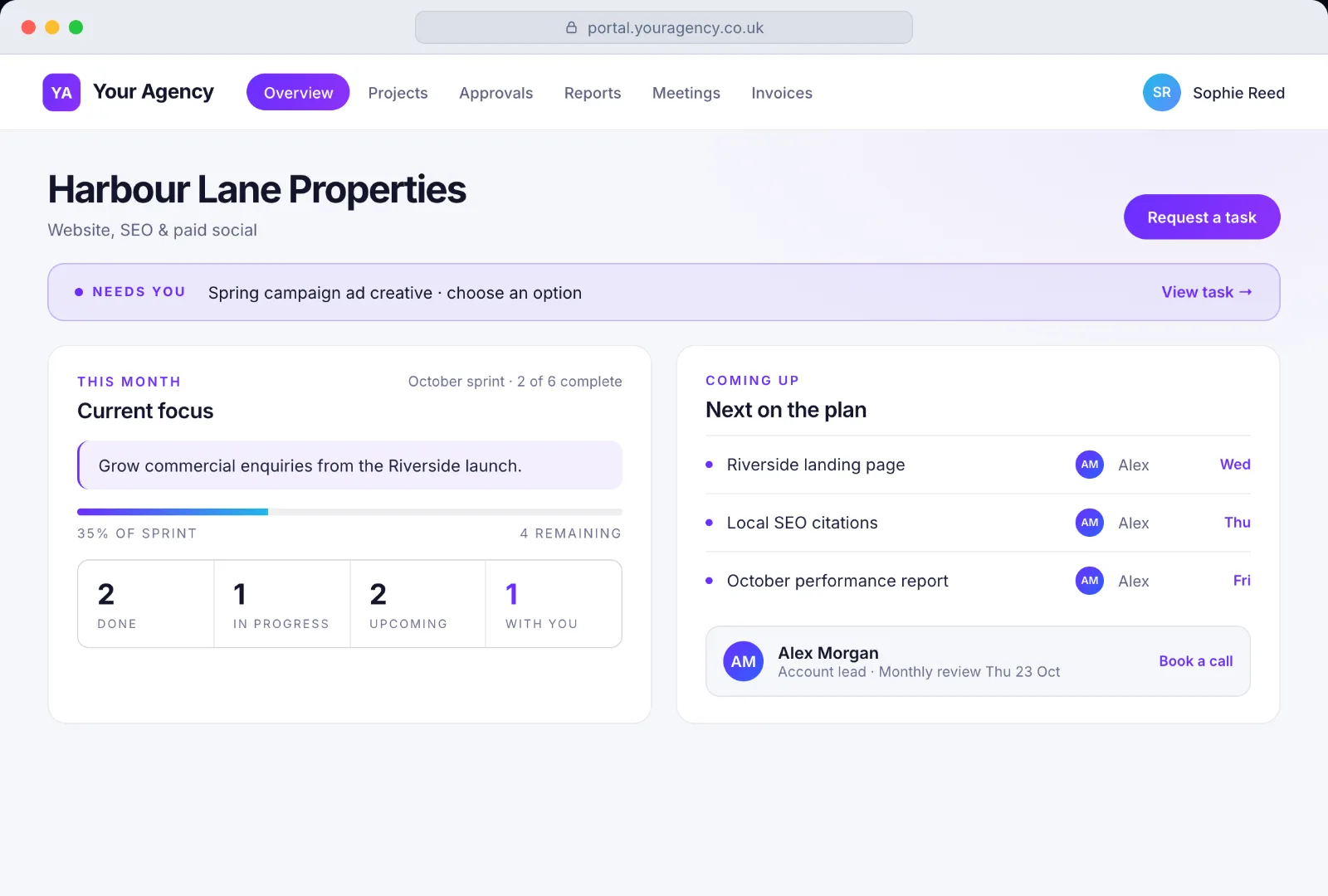Image resolution: width=1328 pixels, height=896 pixels.
Task: Navigate to the Meetings tab
Action: point(686,93)
